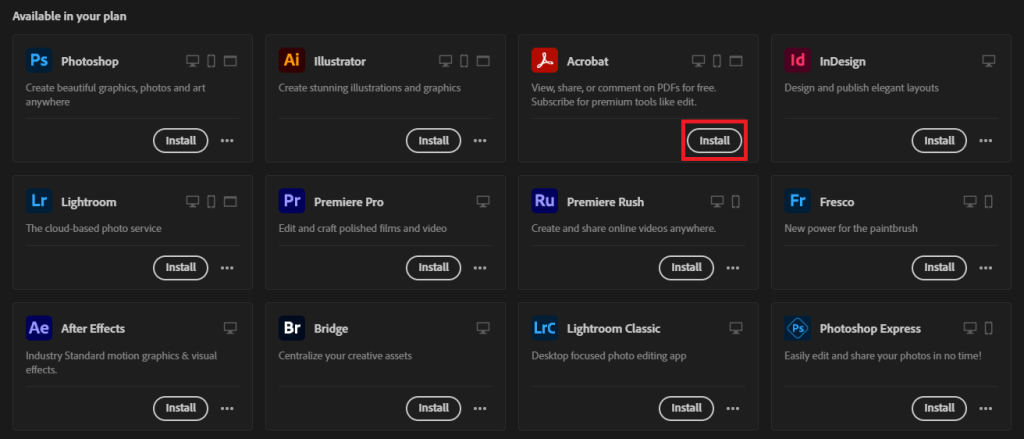Open more options for Illustrator
This screenshot has height=439, width=1024.
(480, 141)
